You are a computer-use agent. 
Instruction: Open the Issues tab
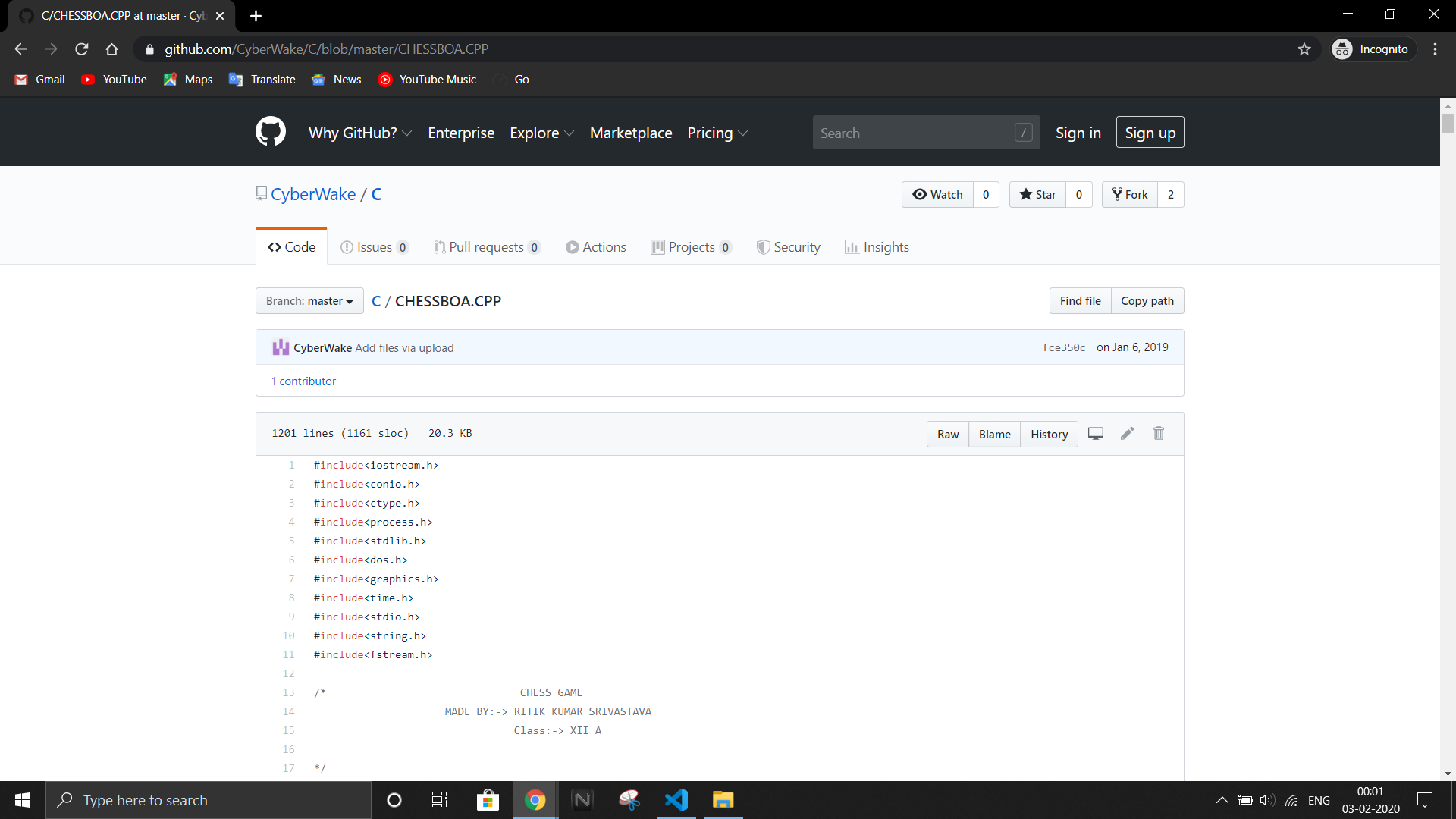coord(375,247)
